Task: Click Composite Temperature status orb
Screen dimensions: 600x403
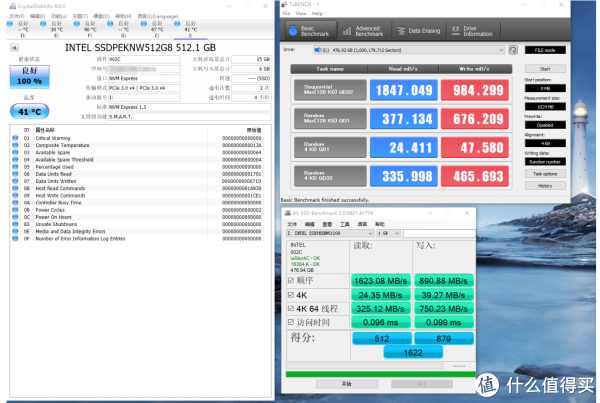Action: [15, 145]
